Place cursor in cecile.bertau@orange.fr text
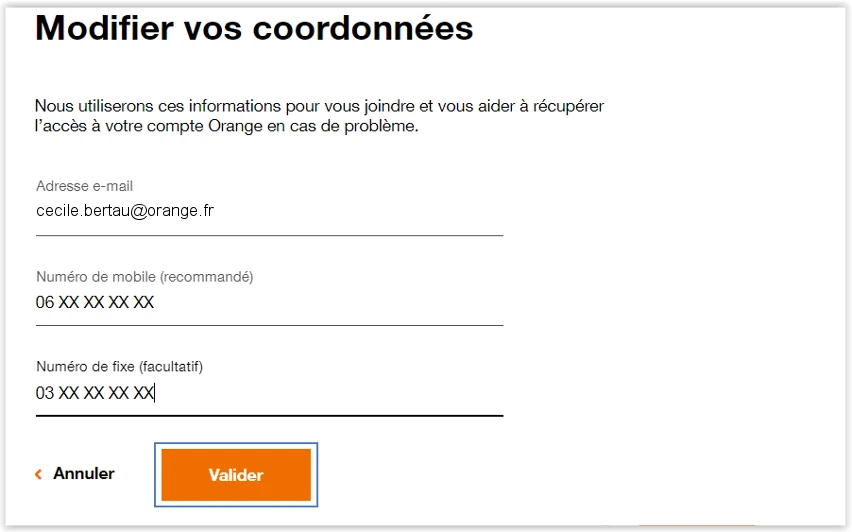The width and height of the screenshot is (852, 532). 125,211
